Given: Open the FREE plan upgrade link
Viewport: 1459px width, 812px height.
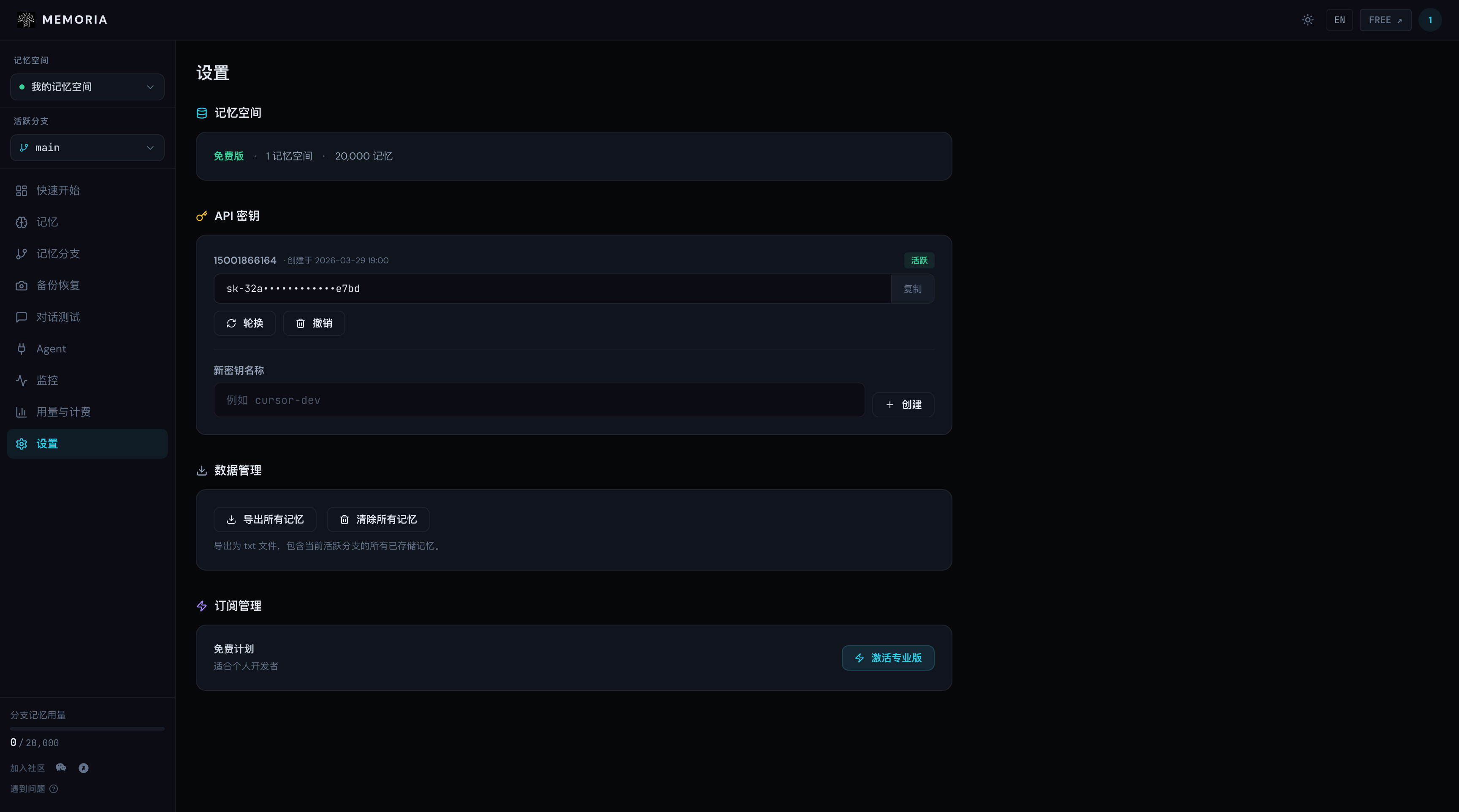Looking at the screenshot, I should 1385,20.
